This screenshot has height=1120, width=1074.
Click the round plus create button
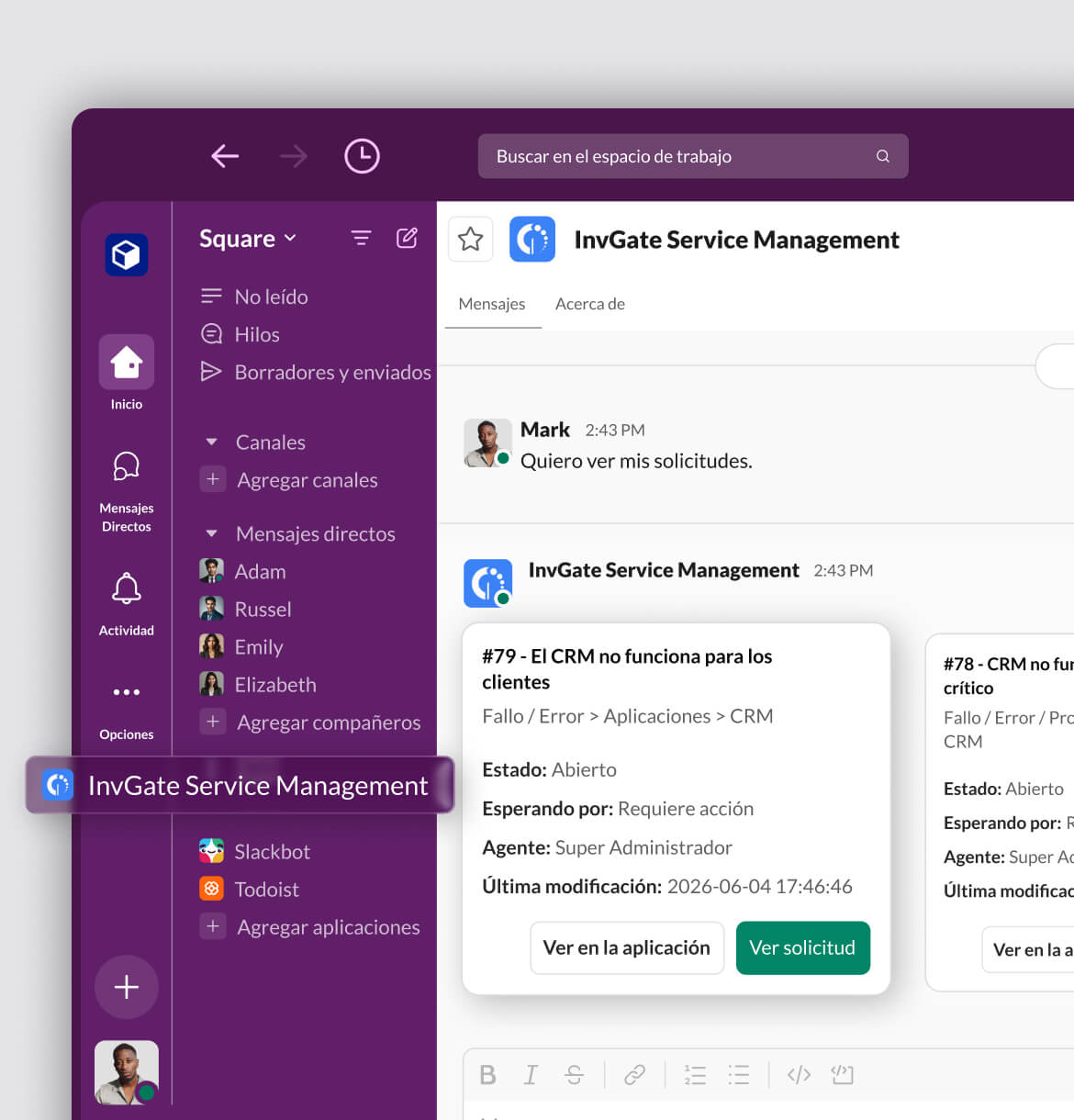pos(127,987)
